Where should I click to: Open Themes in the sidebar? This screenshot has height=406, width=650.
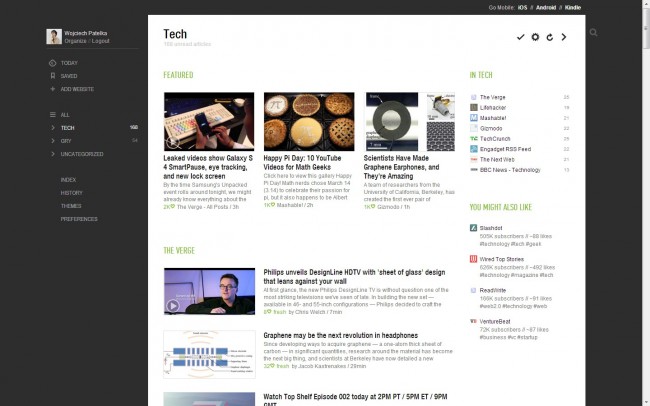pyautogui.click(x=71, y=206)
